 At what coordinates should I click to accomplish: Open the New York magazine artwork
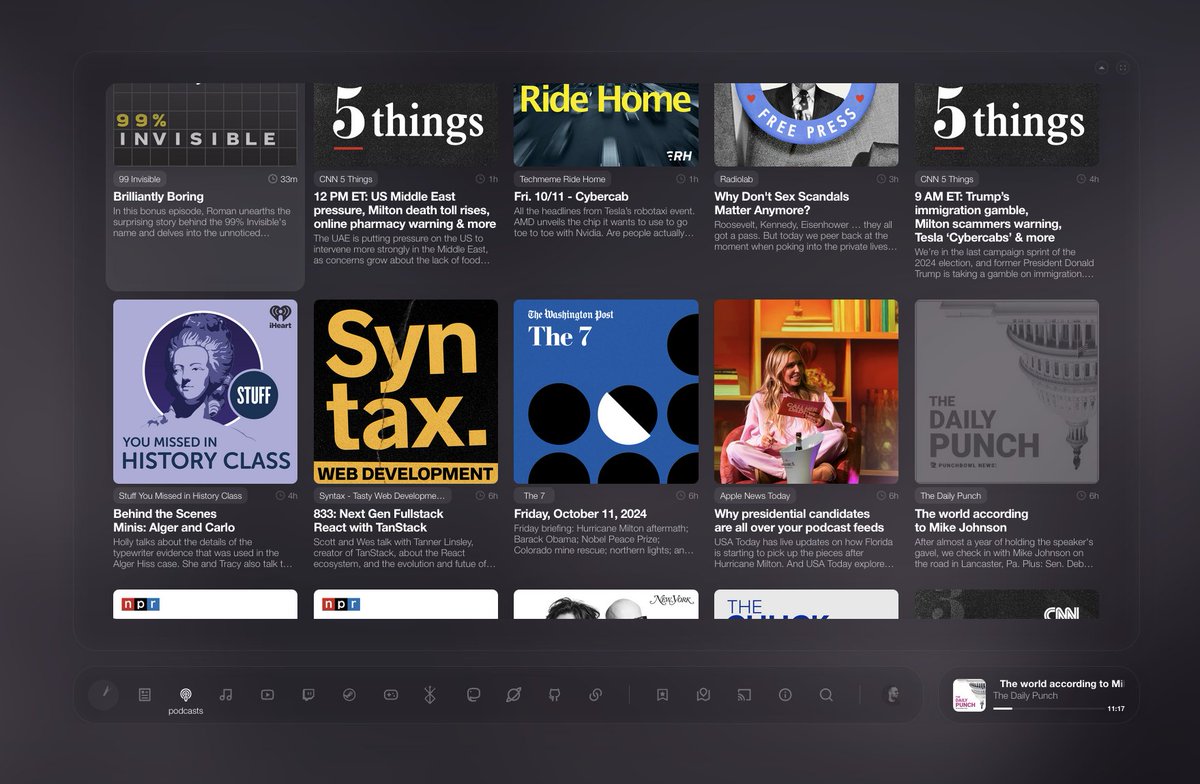(x=606, y=604)
